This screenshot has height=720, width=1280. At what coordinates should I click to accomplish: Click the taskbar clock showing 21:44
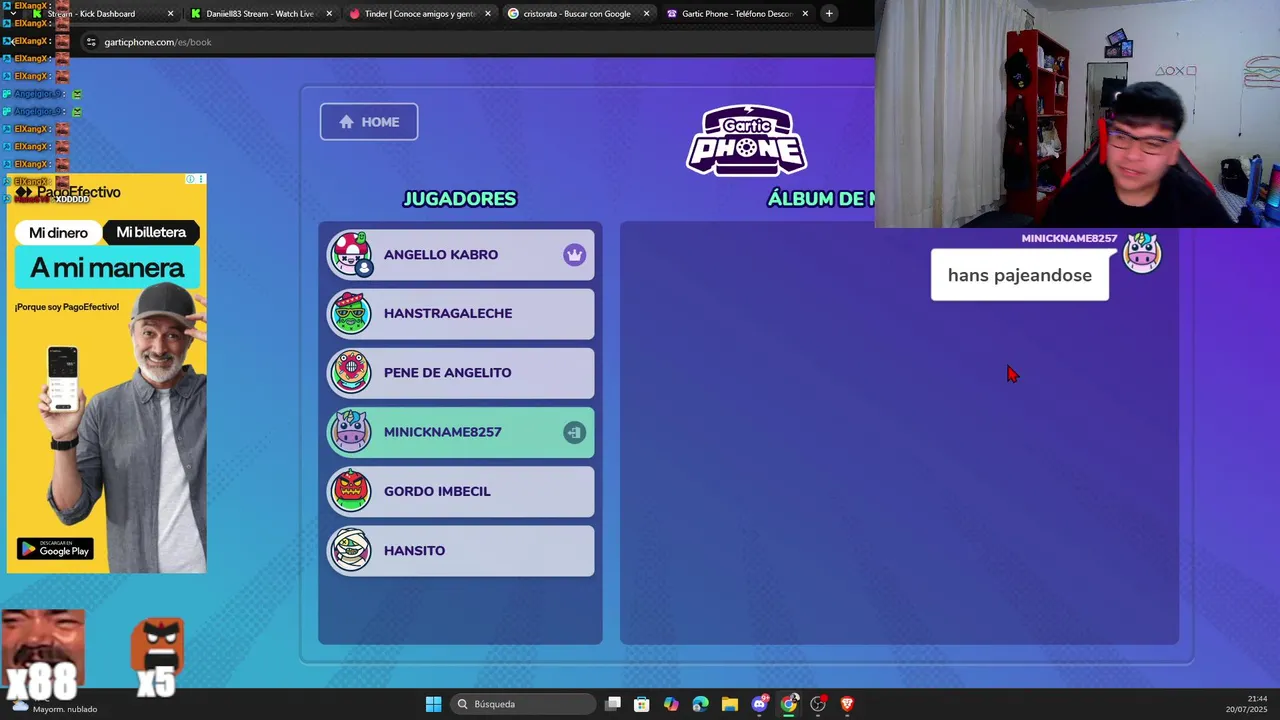pos(1247,704)
